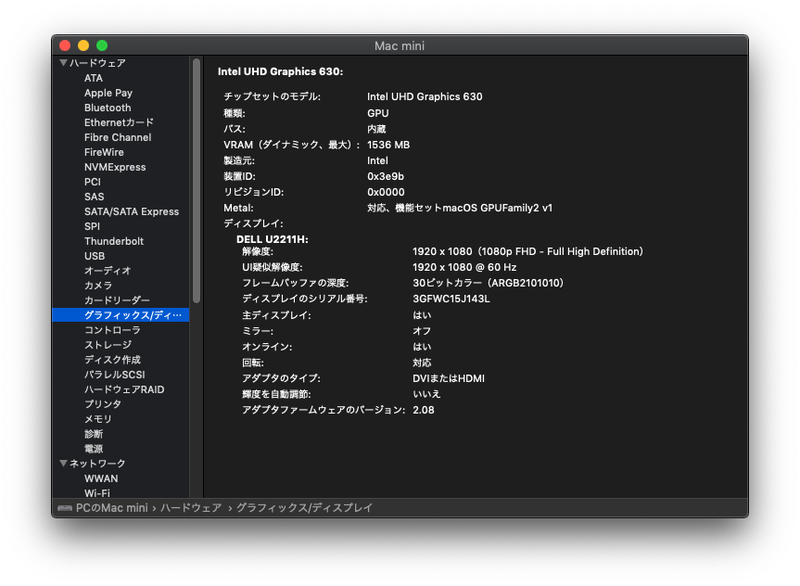Click the 30ビットカラー framebuffer value
This screenshot has width=800, height=586.
point(488,283)
